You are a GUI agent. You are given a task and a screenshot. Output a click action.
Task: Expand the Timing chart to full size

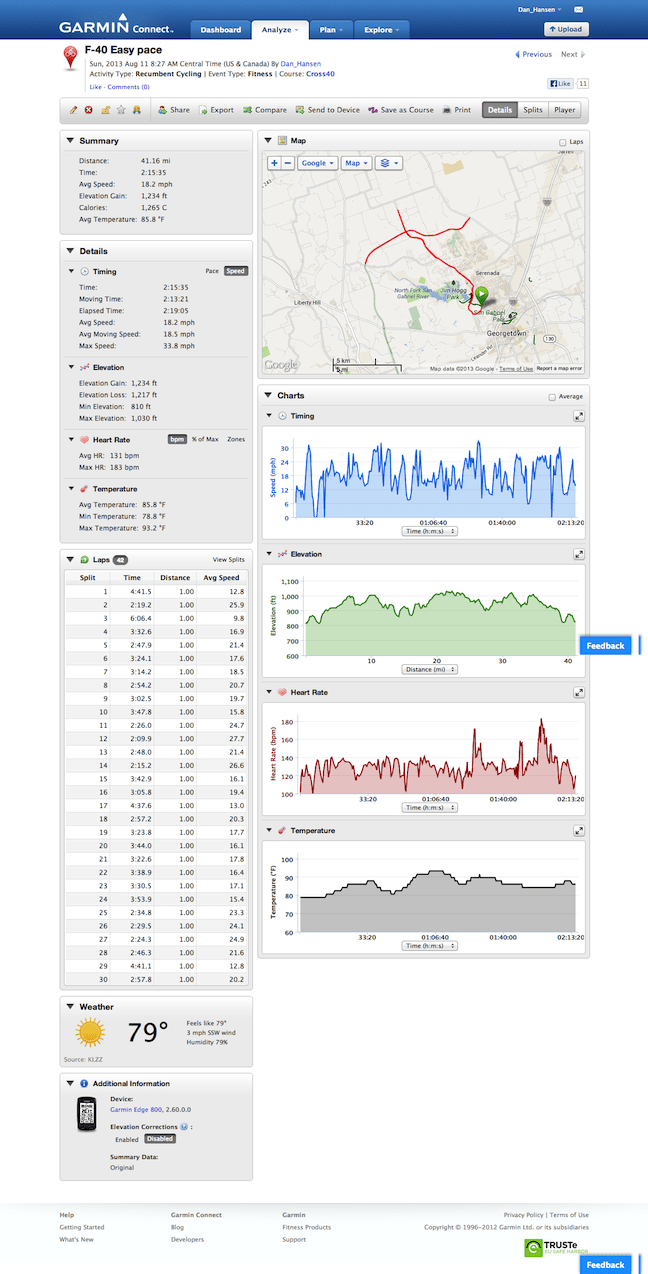(579, 415)
